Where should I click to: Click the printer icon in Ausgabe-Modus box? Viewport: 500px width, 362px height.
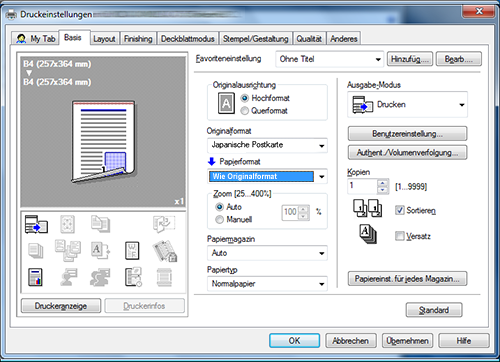tap(363, 105)
